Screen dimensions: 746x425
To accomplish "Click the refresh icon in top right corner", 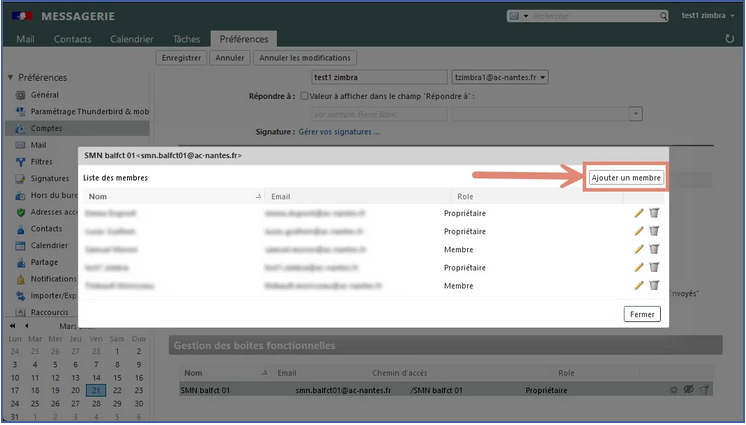I will 729,39.
